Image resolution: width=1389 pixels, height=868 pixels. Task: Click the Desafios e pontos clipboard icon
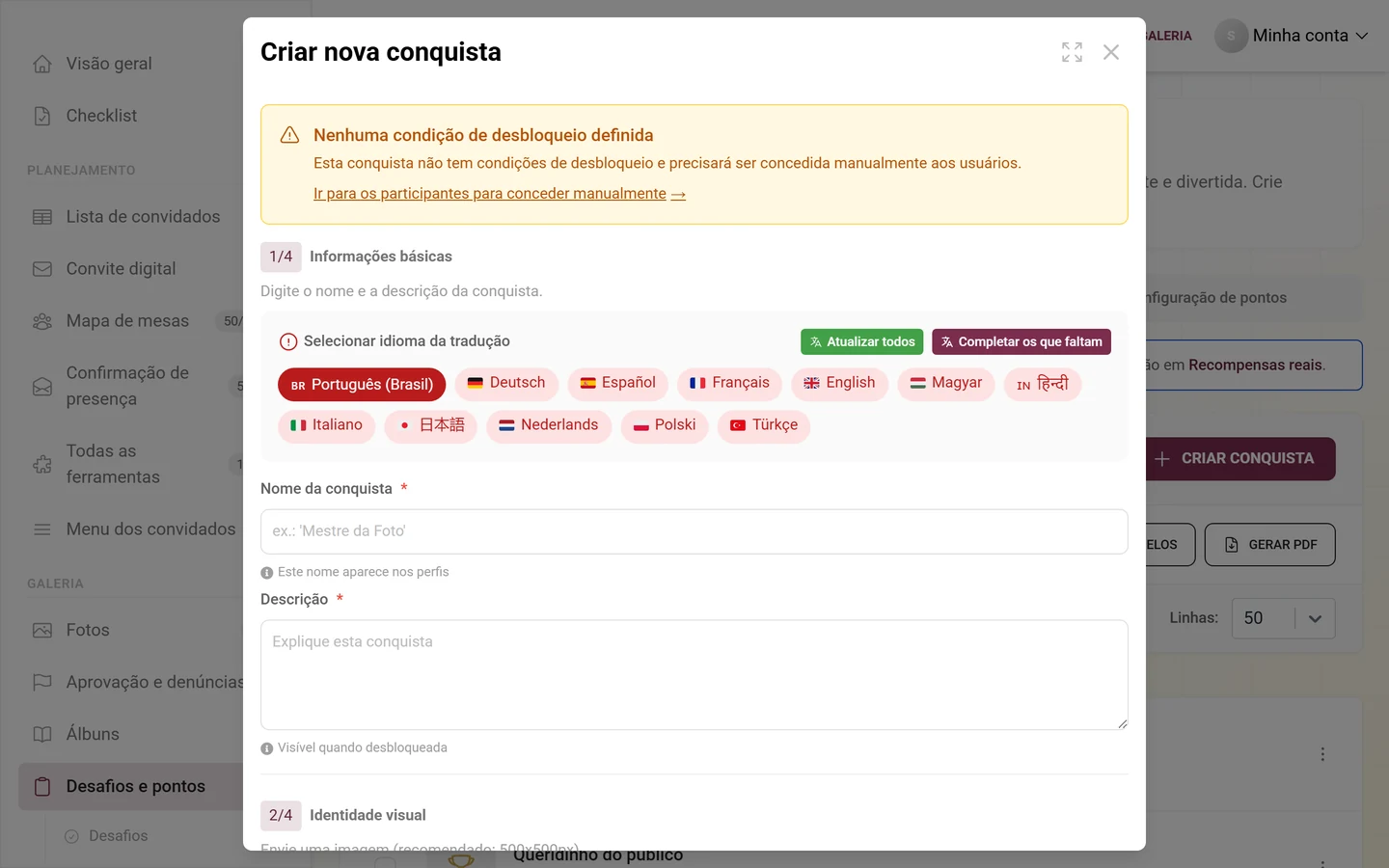point(42,786)
